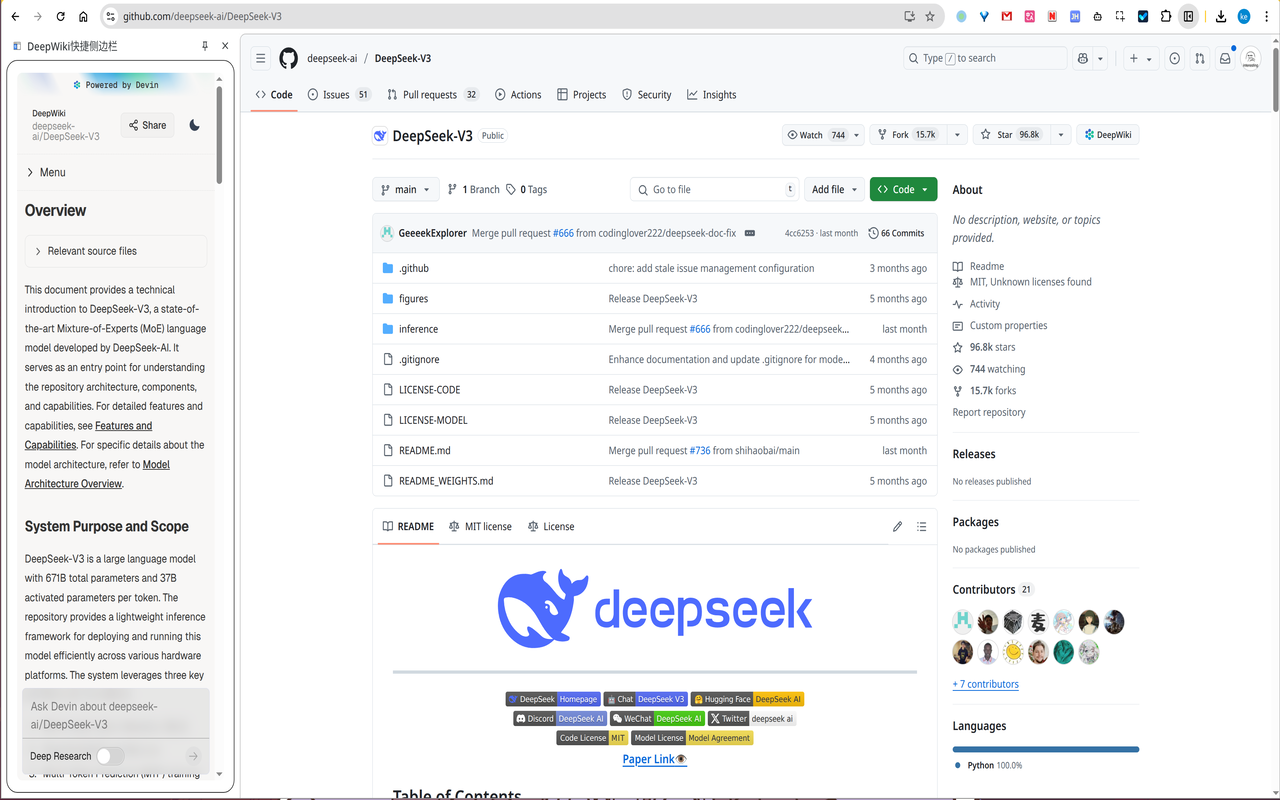Open the notifications inbox icon
The image size is (1280, 800).
1225,58
